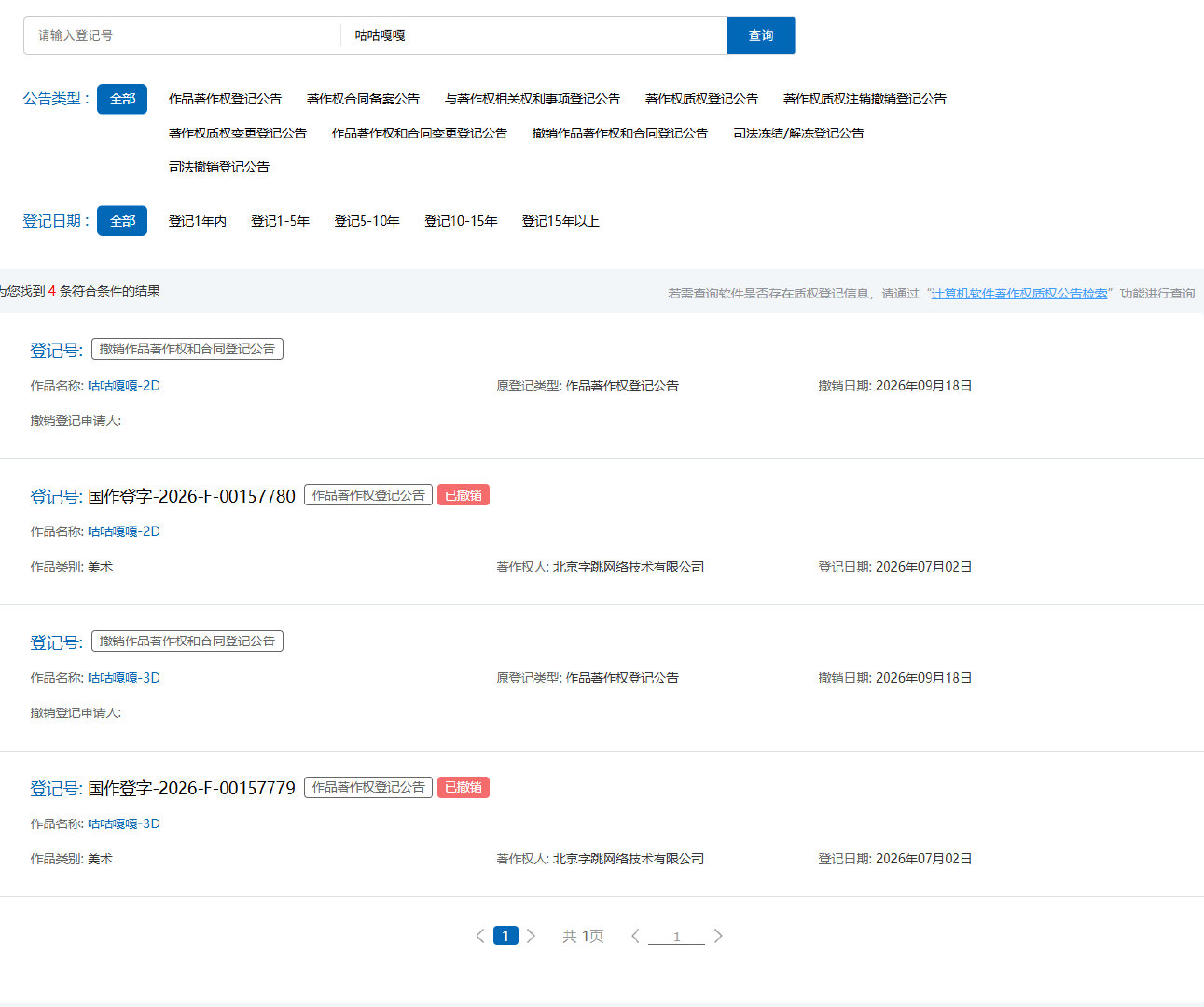This screenshot has height=1007, width=1204.
Task: Click registration number 国作登字-2026-F-00157780
Action: click(x=191, y=496)
